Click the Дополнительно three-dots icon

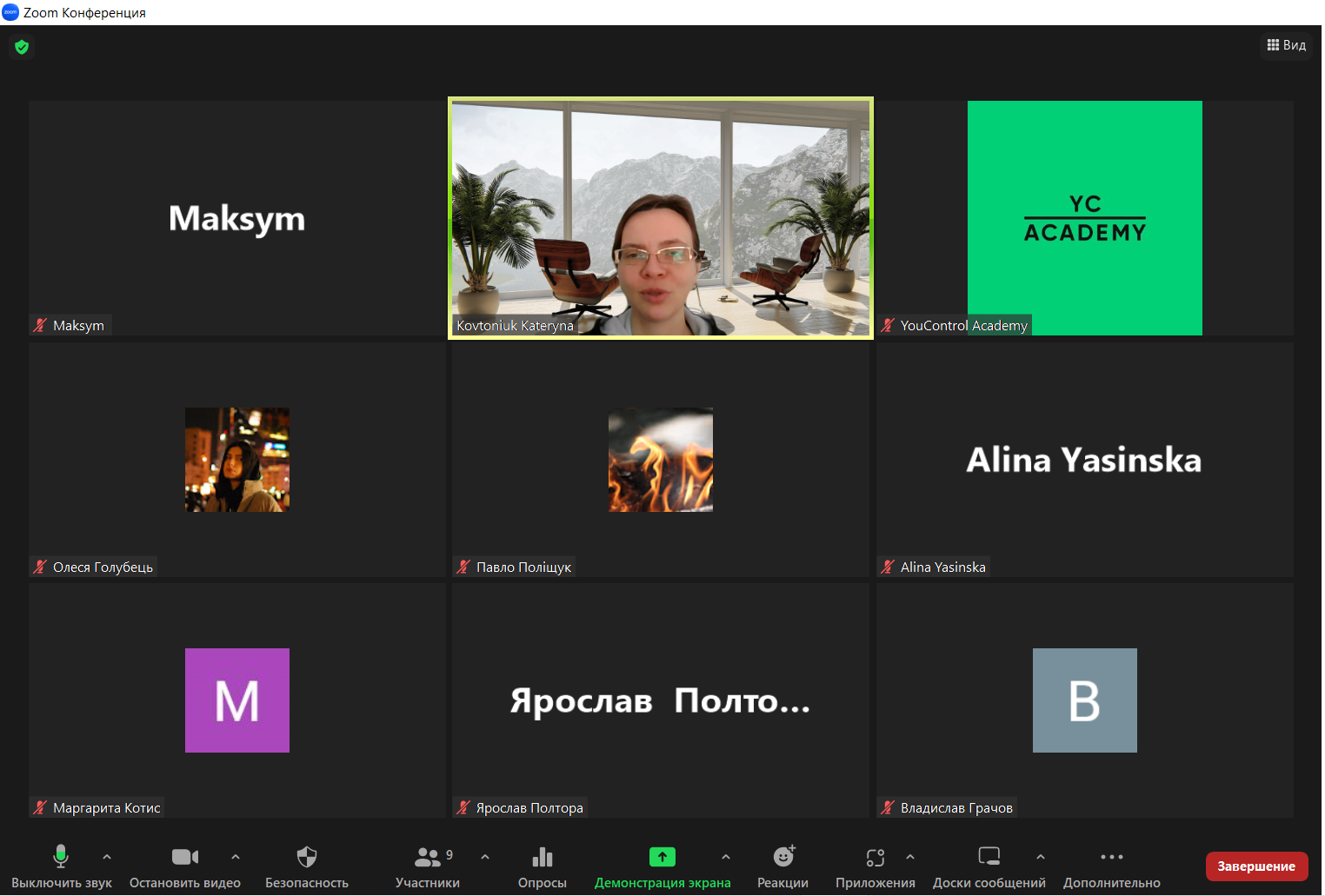coord(1111,858)
